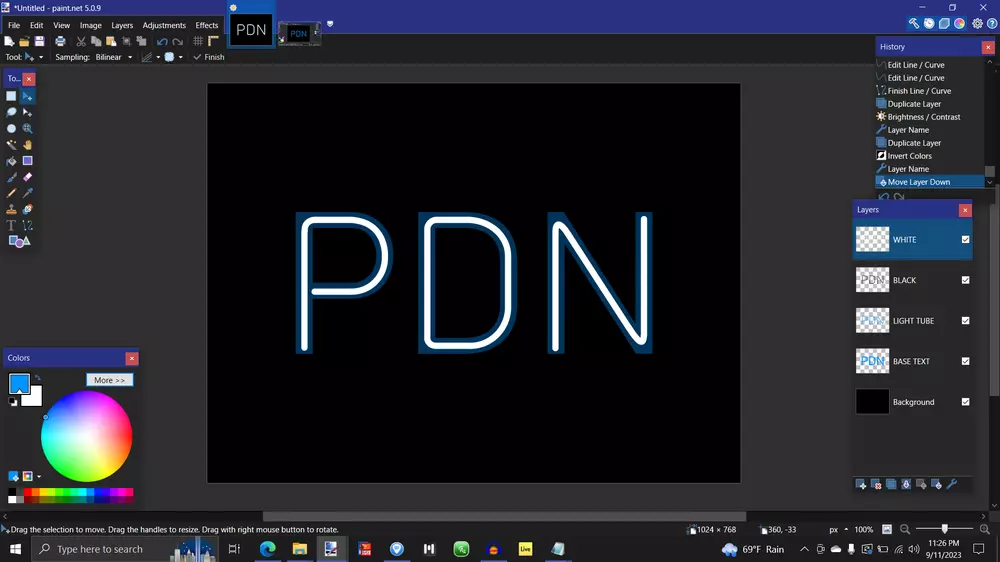Click the primary blue color swatch
The width and height of the screenshot is (1000, 562).
tap(19, 383)
